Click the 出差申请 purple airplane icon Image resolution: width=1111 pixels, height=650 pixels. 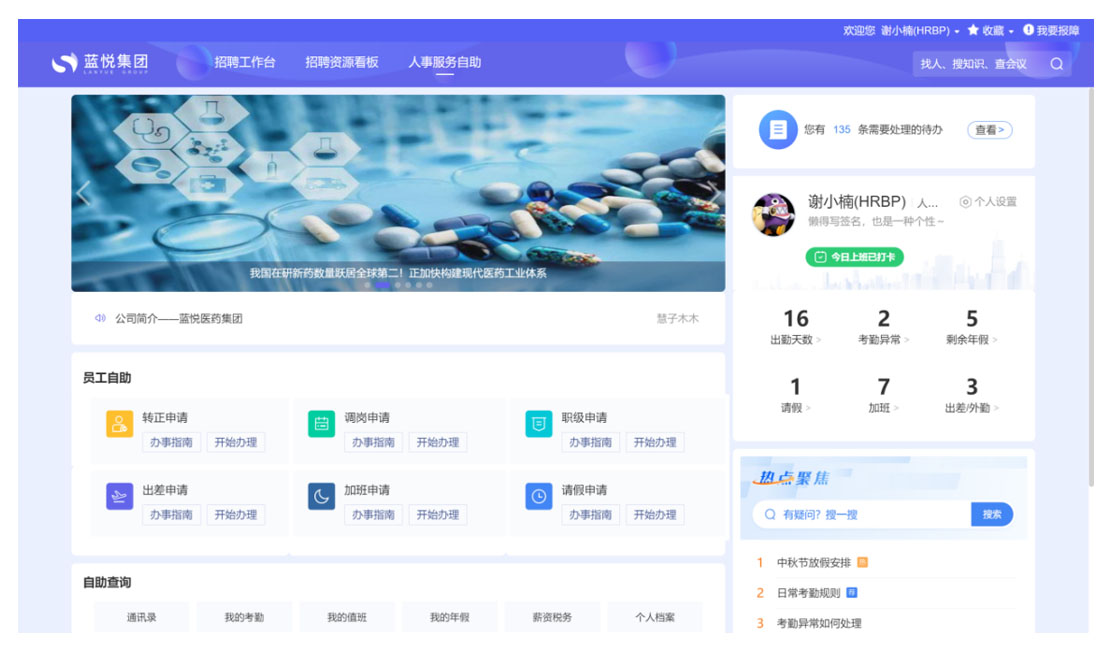click(x=119, y=496)
